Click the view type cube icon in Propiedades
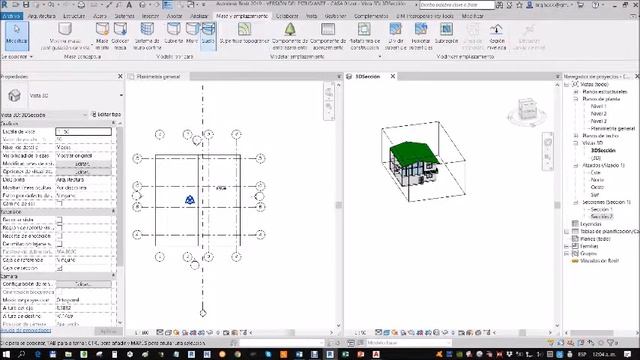The width and height of the screenshot is (640, 360). tap(14, 95)
